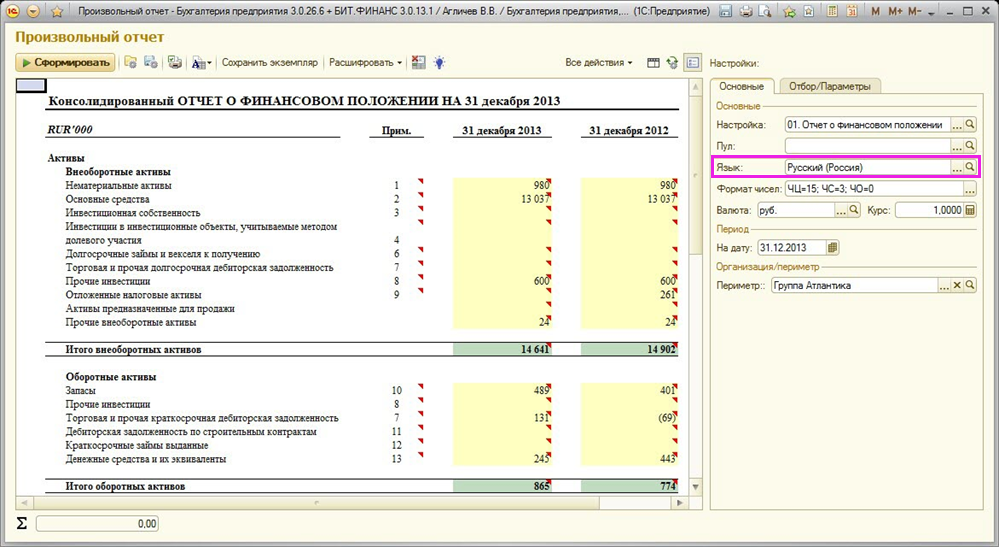Screen dimensions: 1000x547
Task: Open calculator button in Курс field
Action: (x=970, y=210)
